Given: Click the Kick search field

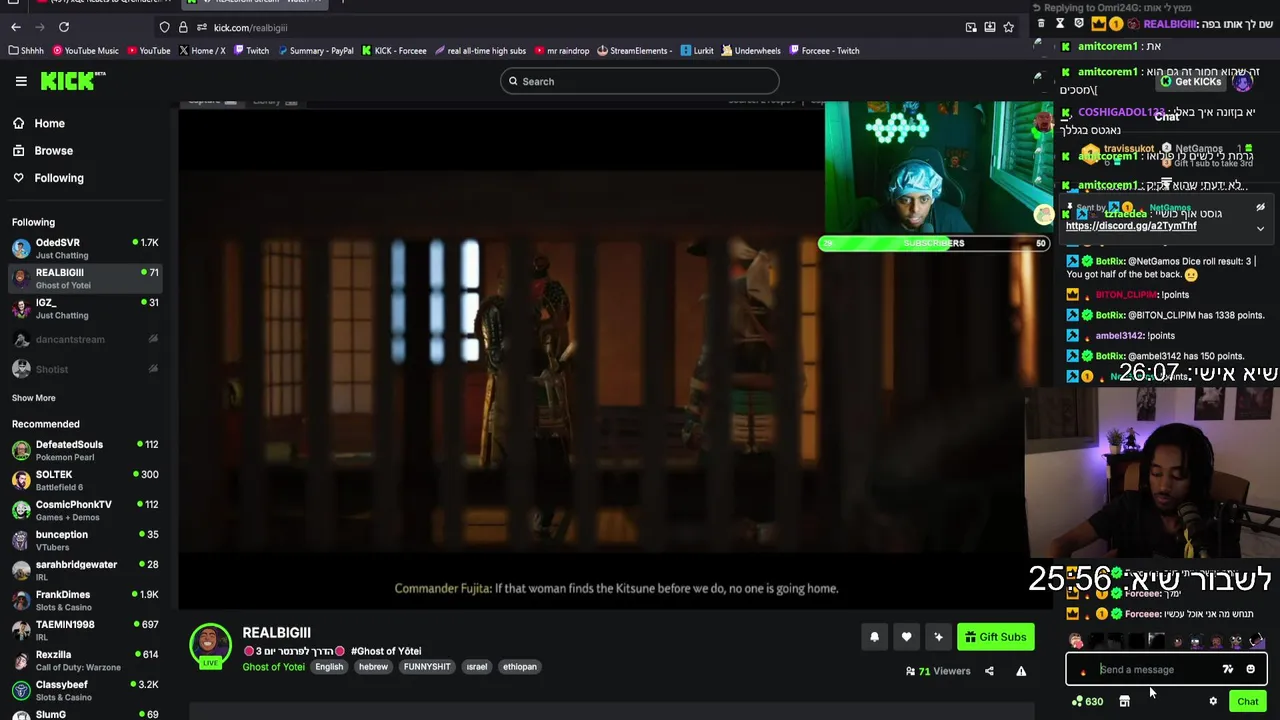Looking at the screenshot, I should click(x=640, y=81).
